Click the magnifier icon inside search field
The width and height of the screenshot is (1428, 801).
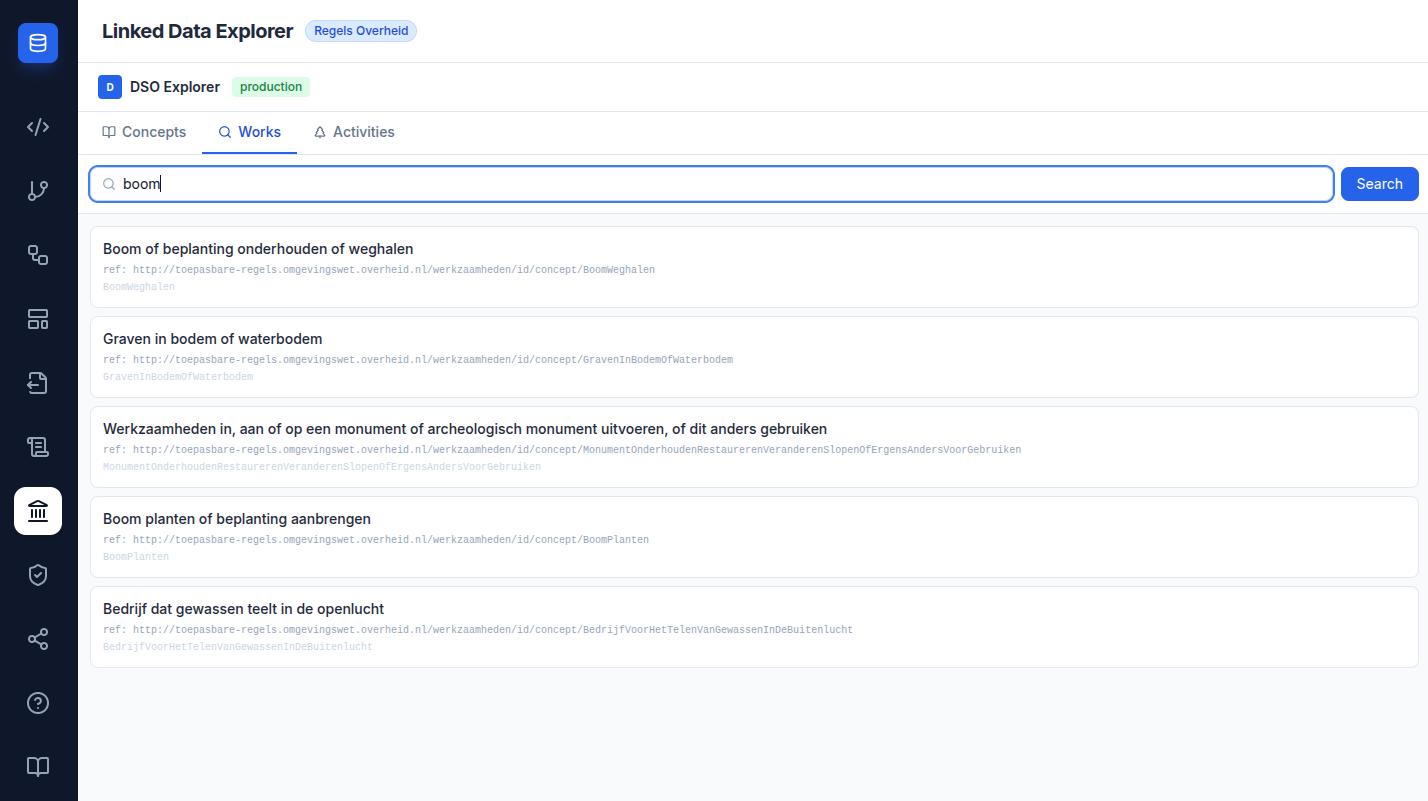pyautogui.click(x=108, y=184)
